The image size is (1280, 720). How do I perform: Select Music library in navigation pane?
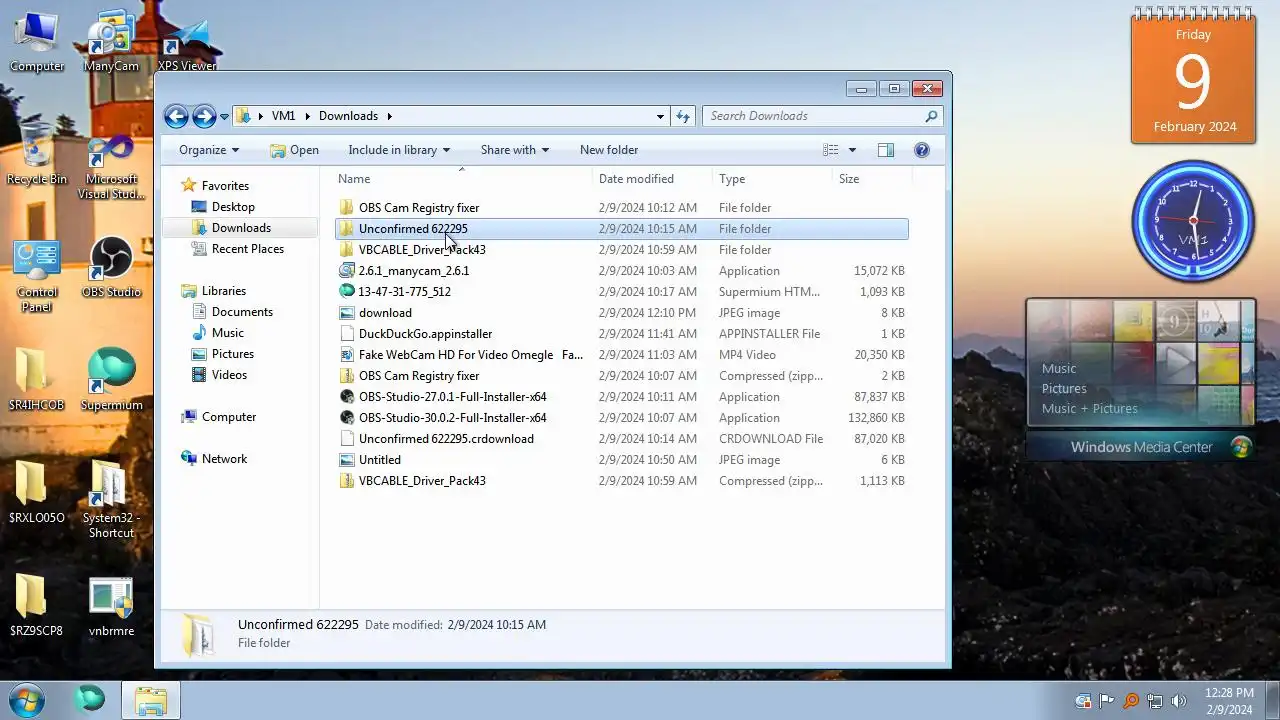tap(227, 333)
